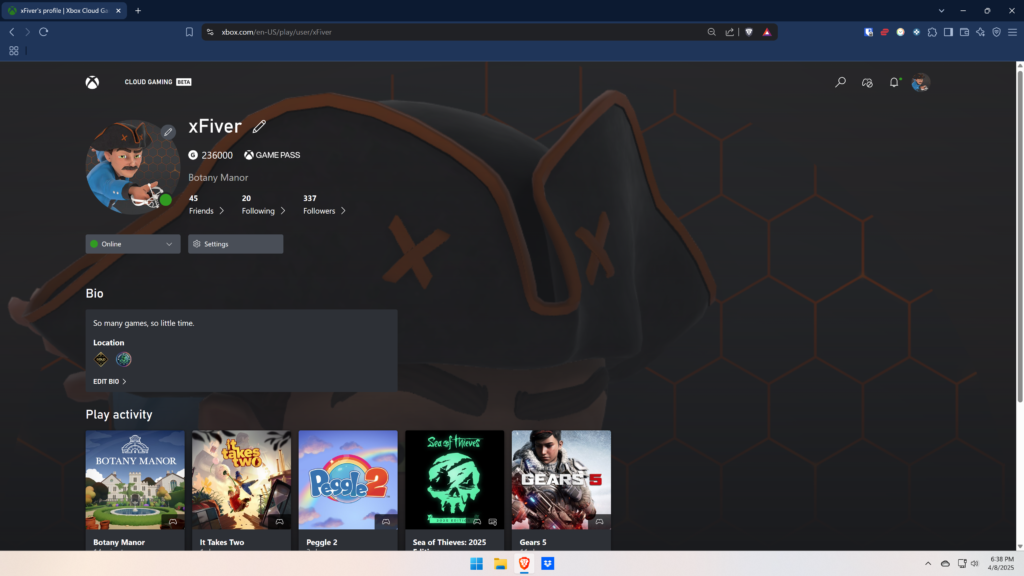The height and width of the screenshot is (576, 1024).
Task: Click the globe badge icon in Bio
Action: click(x=123, y=360)
